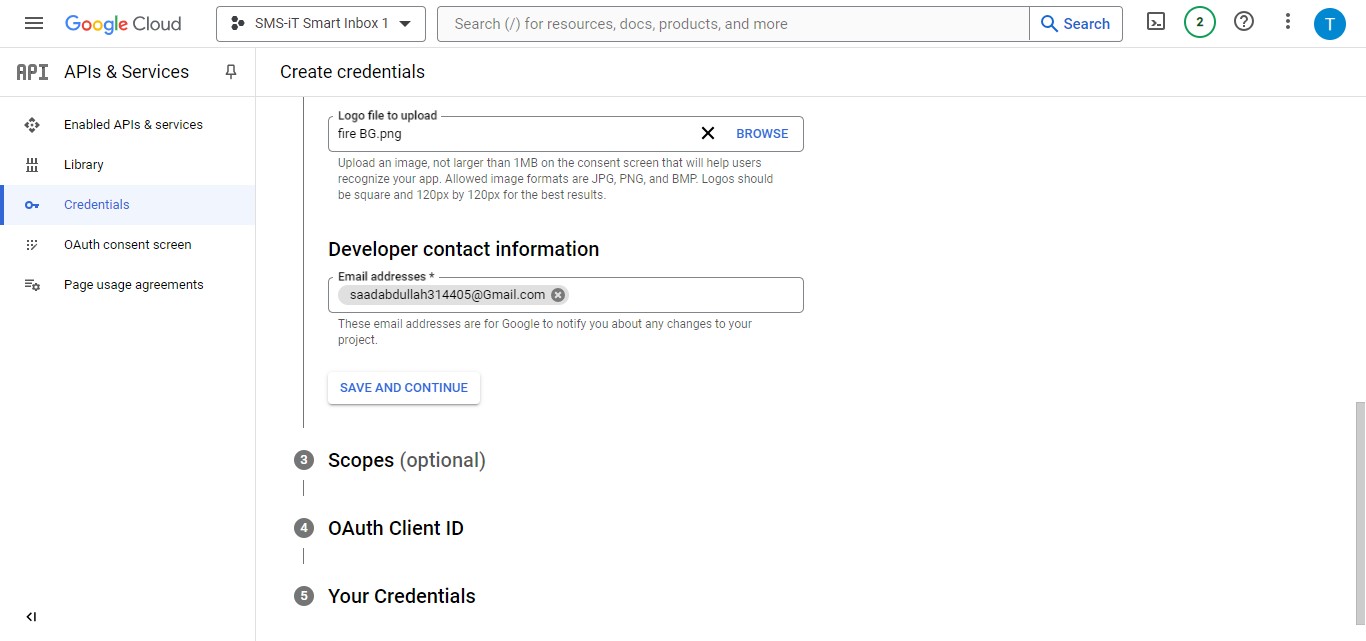Open the SMS-iT Smart Inbox 1 project selector
The width and height of the screenshot is (1366, 641).
320,23
